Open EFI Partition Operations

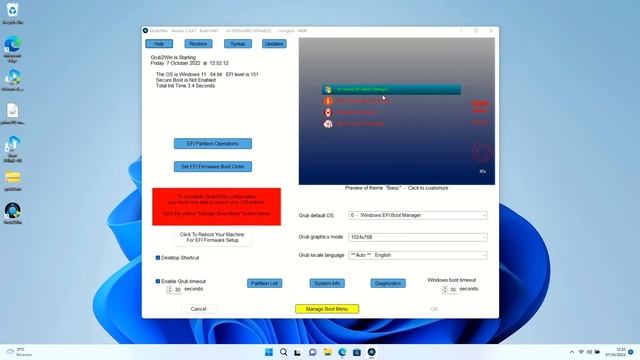coord(213,144)
